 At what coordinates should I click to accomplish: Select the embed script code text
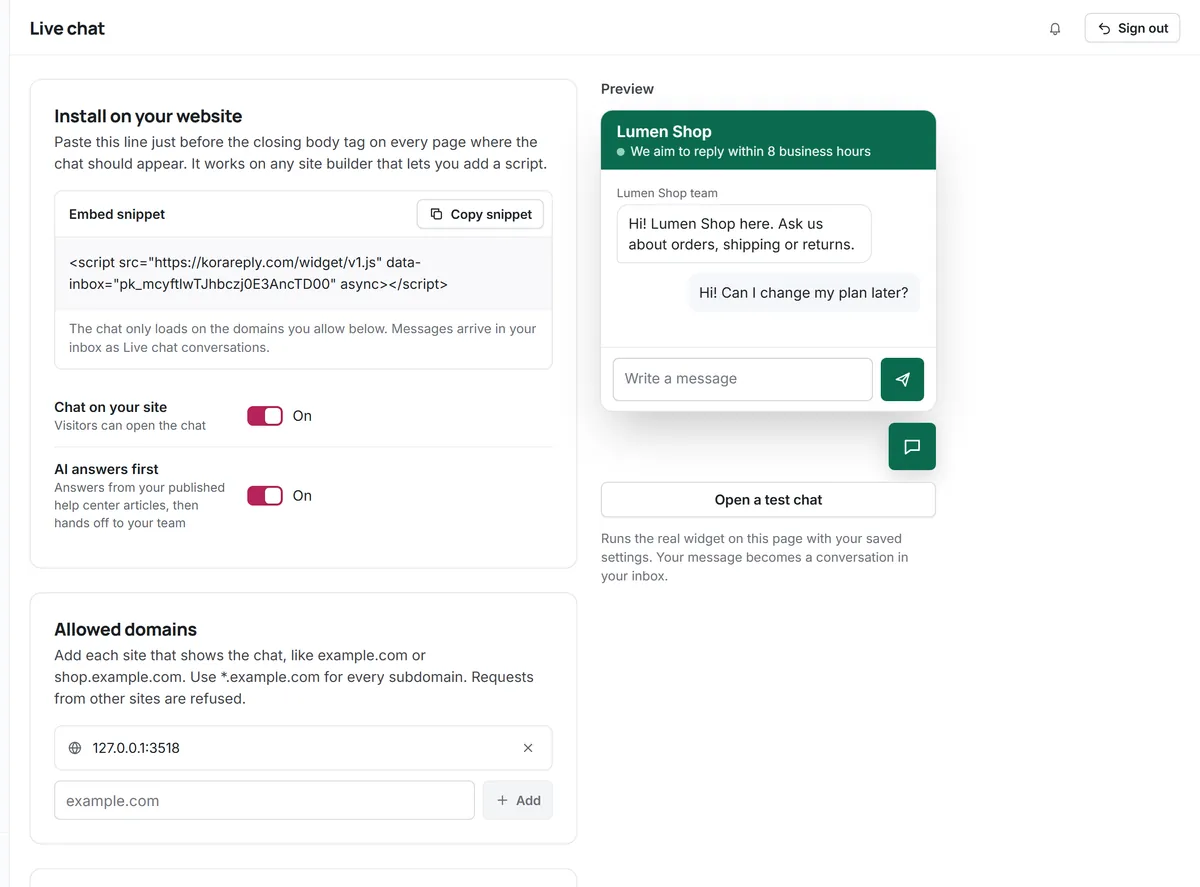[x=259, y=273]
